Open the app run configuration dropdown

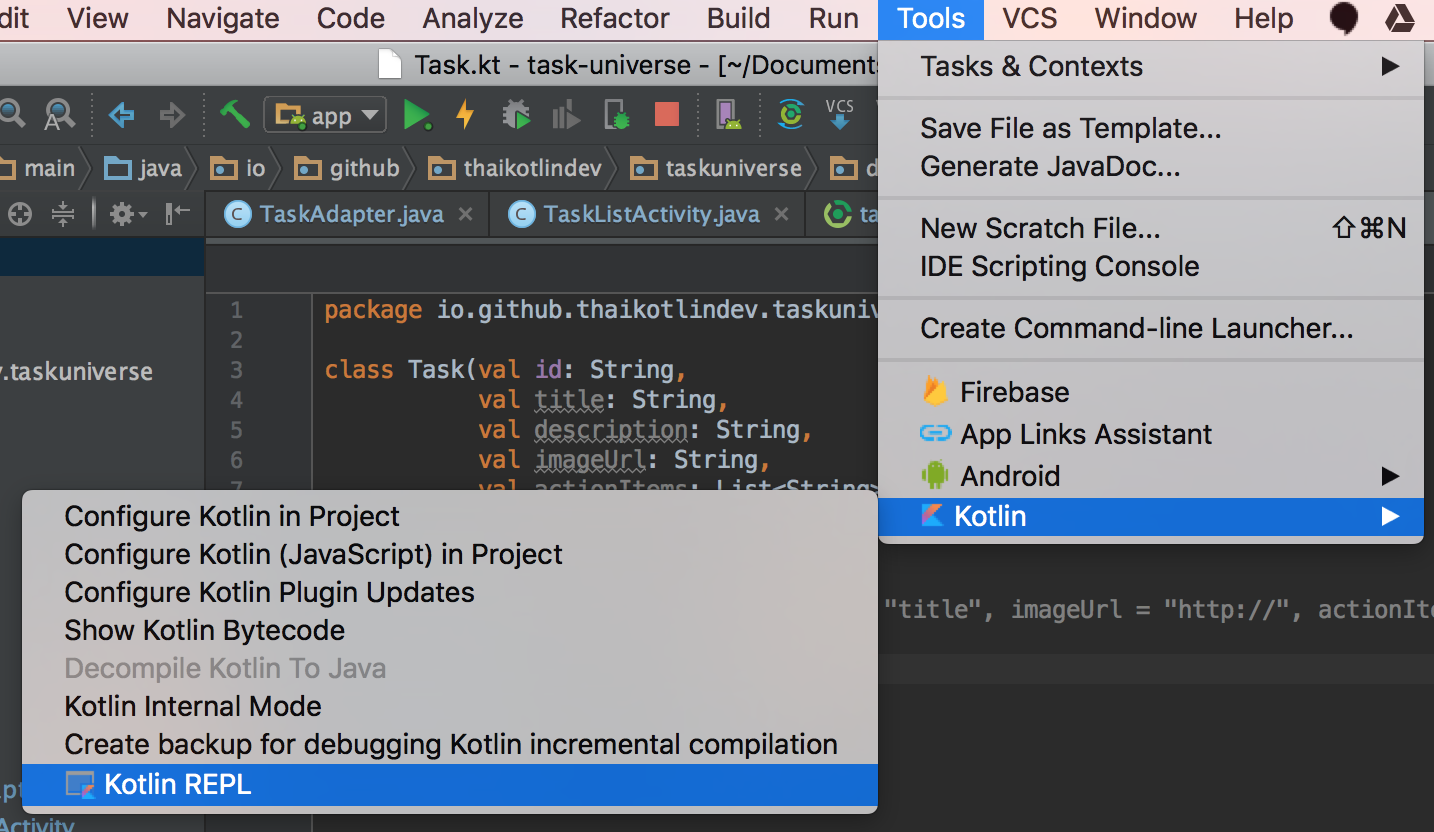coord(324,114)
